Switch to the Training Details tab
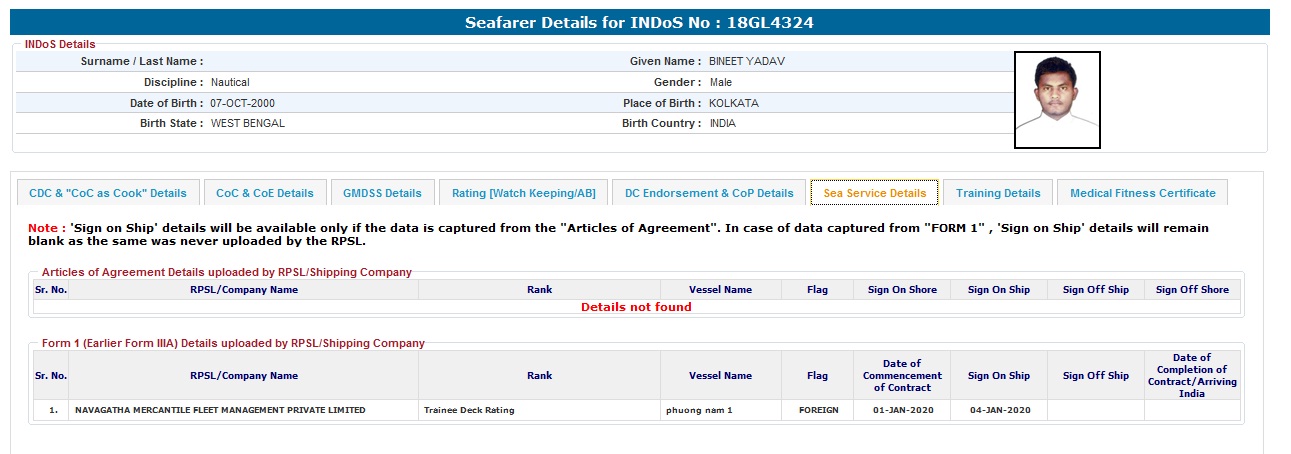 [998, 193]
